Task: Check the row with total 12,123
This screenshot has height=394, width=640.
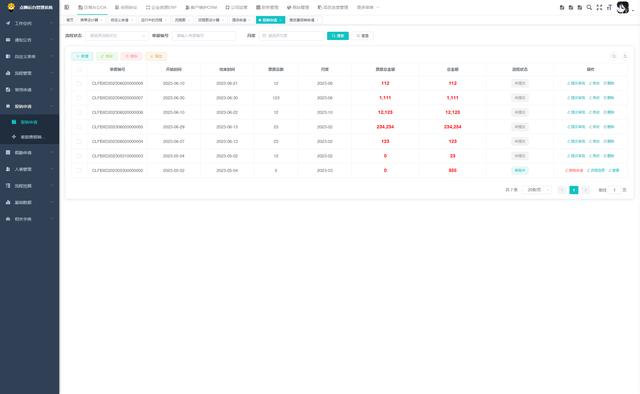Action: coord(79,112)
